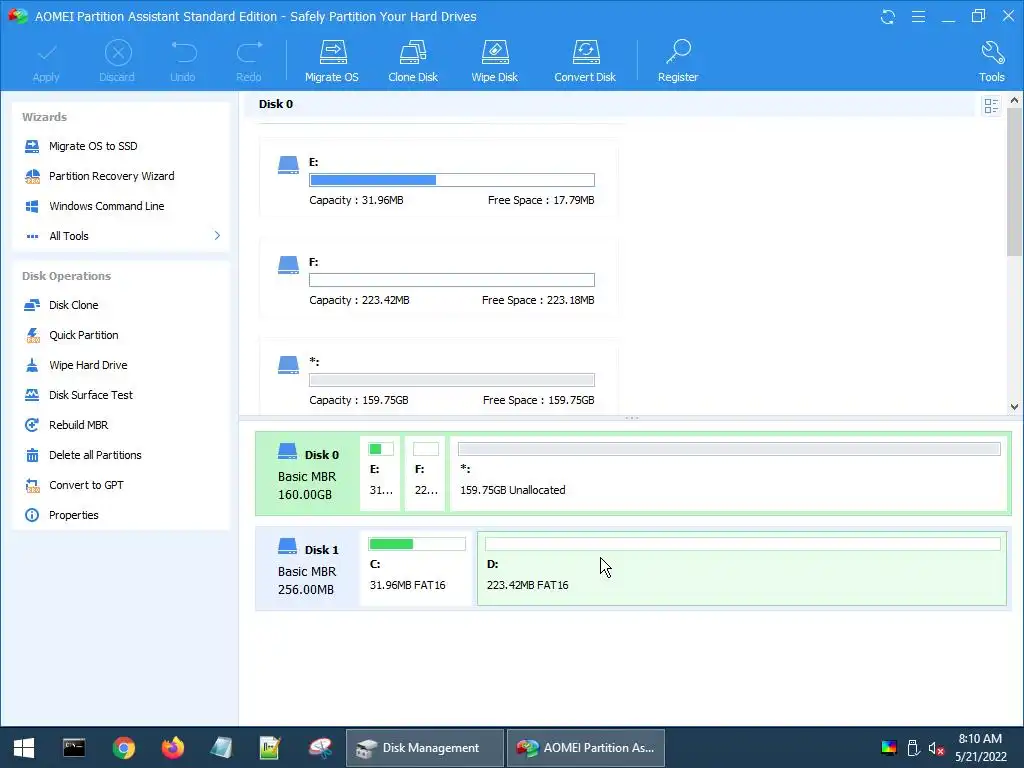Image resolution: width=1024 pixels, height=768 pixels.
Task: Click the refresh icon in title bar
Action: tap(888, 16)
